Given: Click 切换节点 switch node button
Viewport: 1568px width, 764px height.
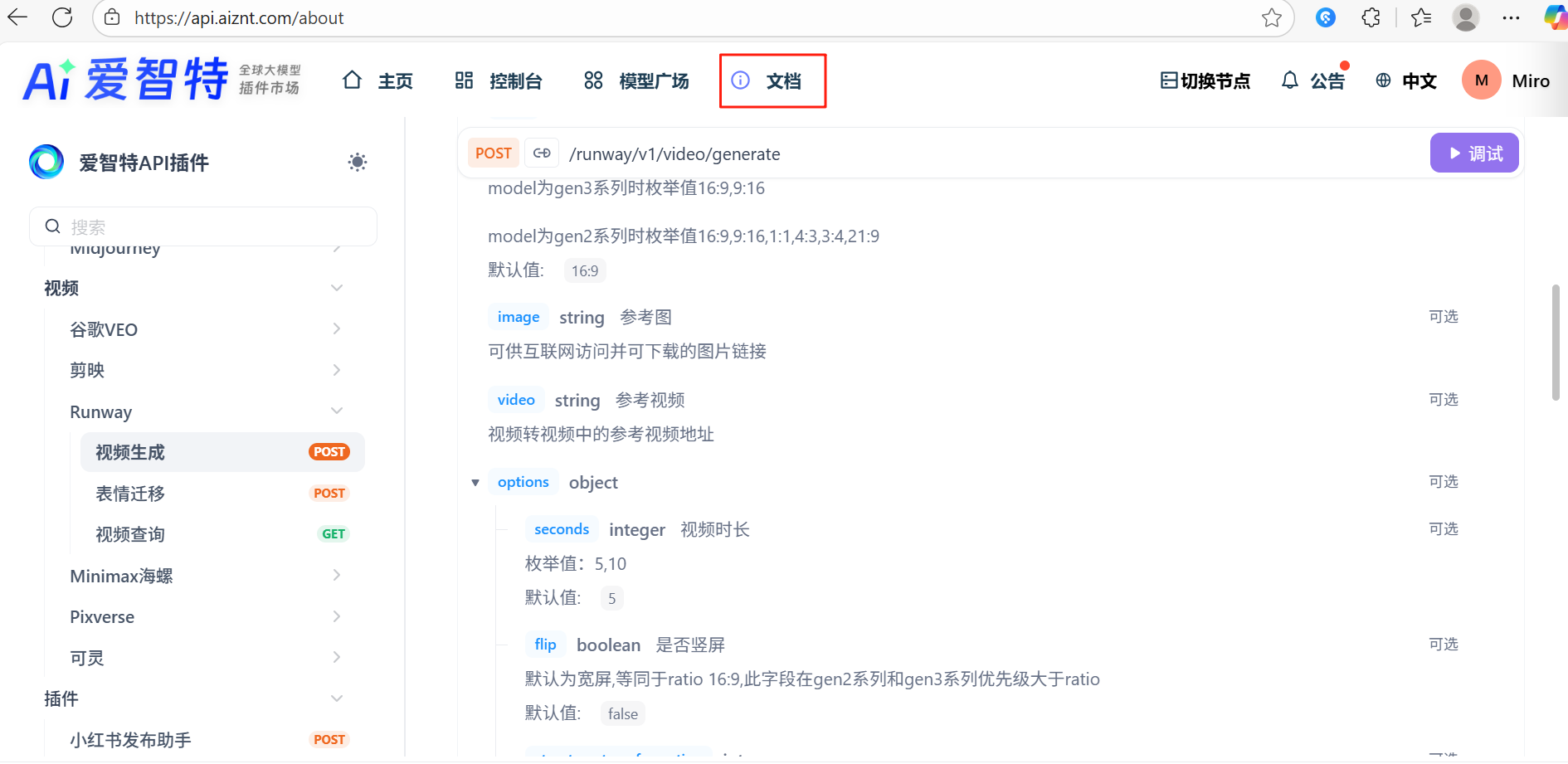Looking at the screenshot, I should (x=1205, y=80).
